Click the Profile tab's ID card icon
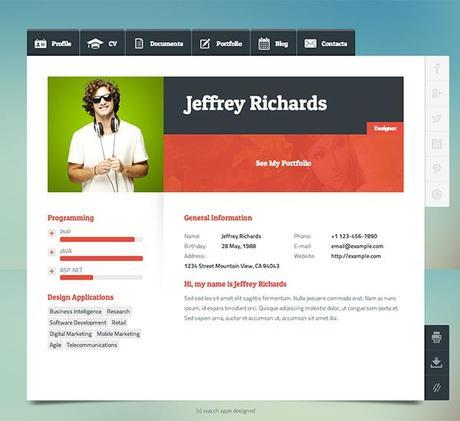Viewport: 460px width, 421px height. coord(41,44)
